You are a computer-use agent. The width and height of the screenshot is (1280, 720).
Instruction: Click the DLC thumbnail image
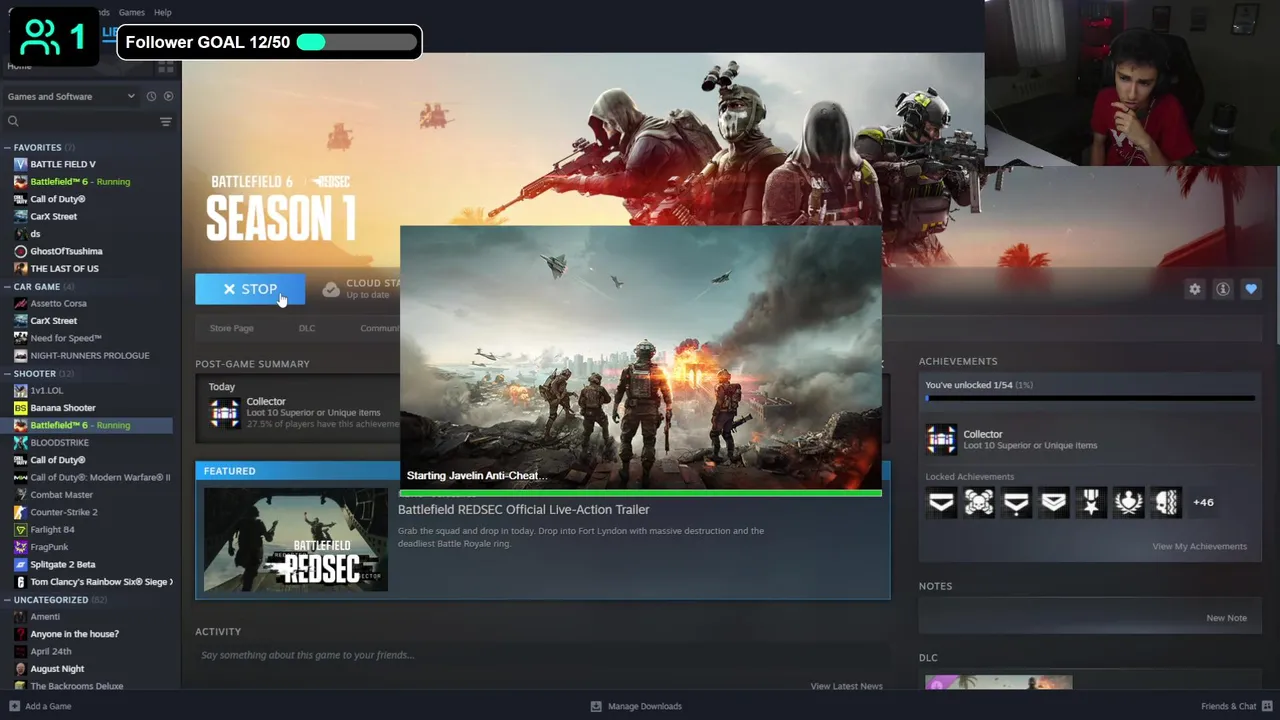pyautogui.click(x=998, y=683)
